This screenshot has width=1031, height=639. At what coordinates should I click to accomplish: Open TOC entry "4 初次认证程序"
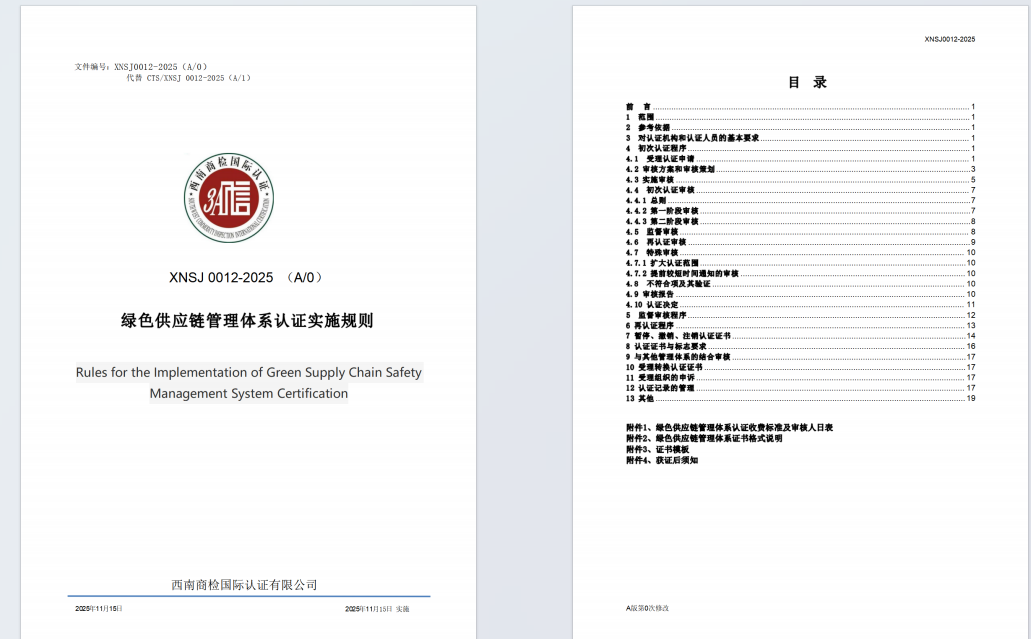(656, 148)
